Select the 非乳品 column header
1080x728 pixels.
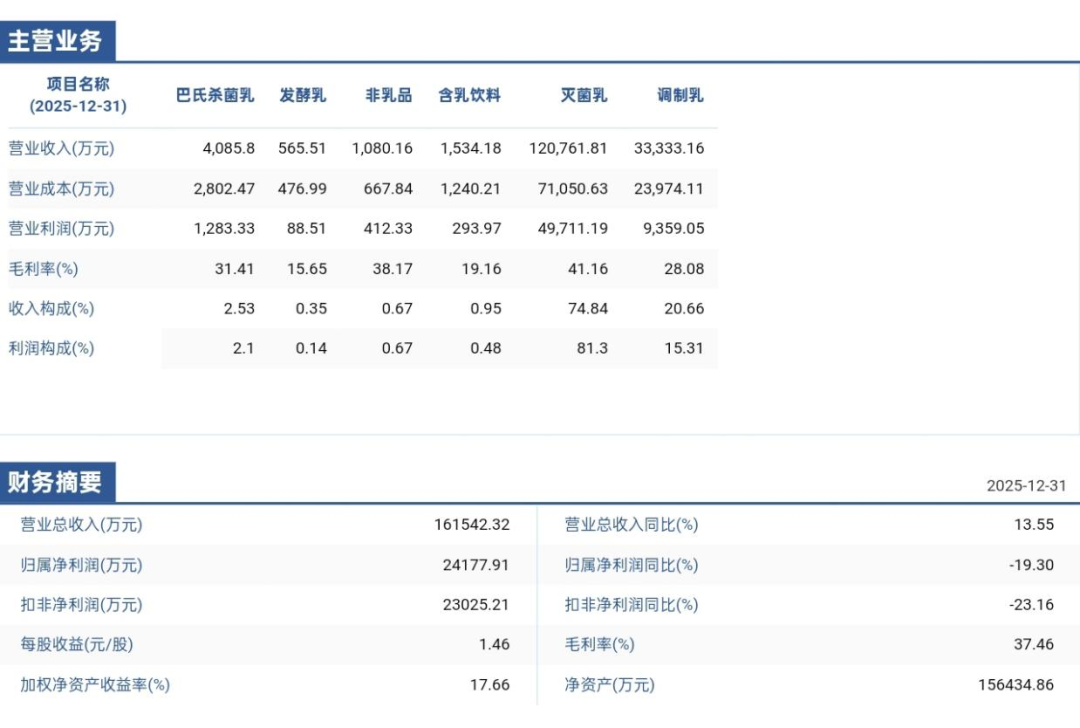click(x=388, y=95)
